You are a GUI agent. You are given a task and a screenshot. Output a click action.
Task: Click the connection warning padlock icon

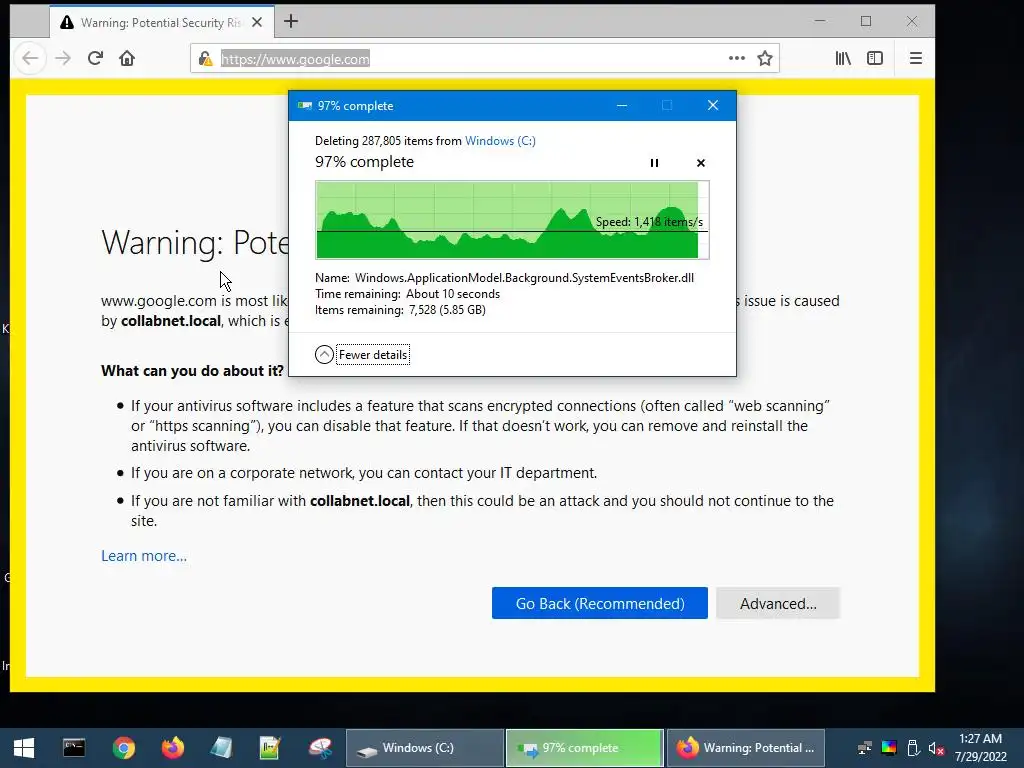point(205,59)
